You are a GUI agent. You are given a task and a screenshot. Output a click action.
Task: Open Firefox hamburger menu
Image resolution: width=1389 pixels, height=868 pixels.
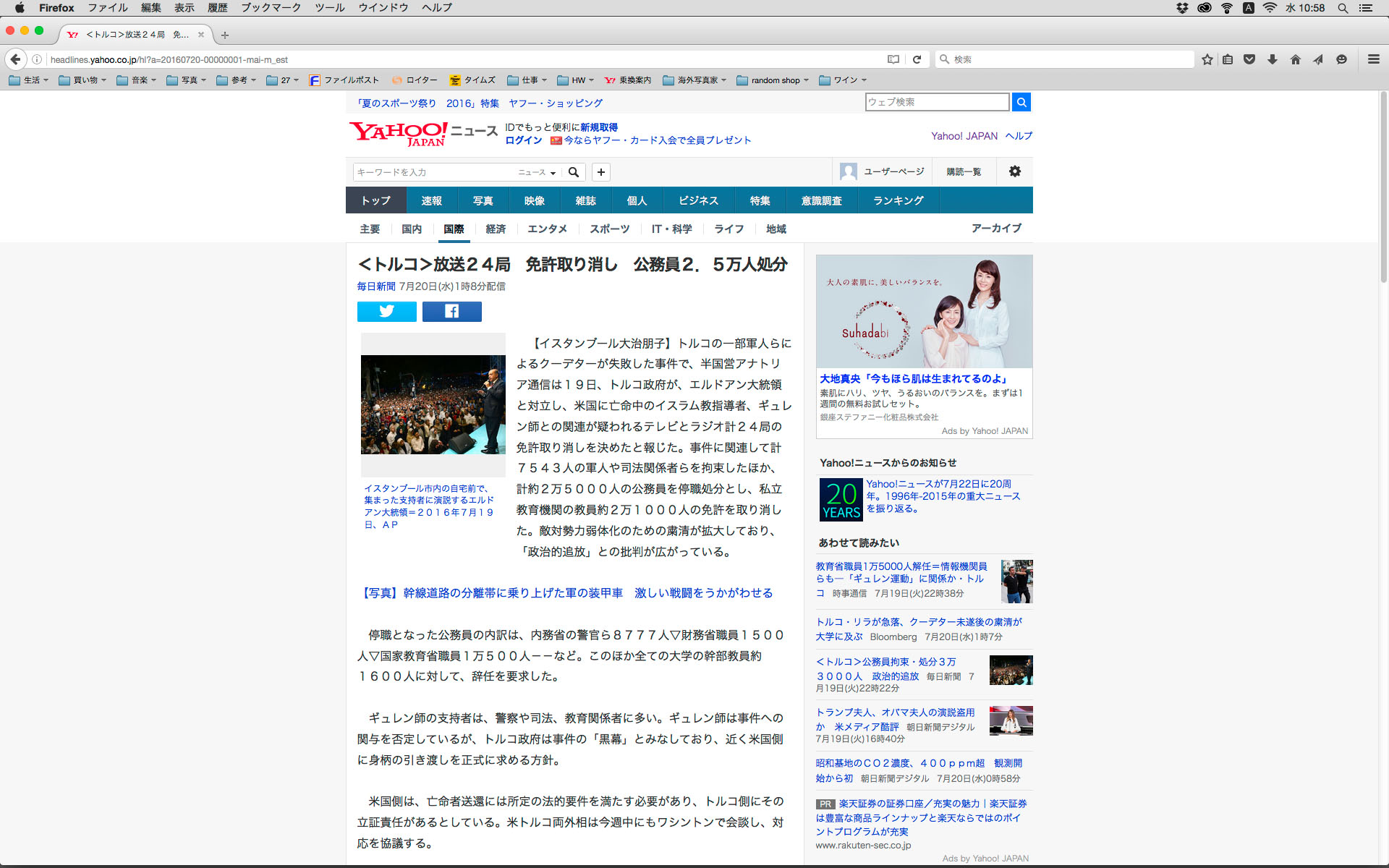tap(1373, 59)
